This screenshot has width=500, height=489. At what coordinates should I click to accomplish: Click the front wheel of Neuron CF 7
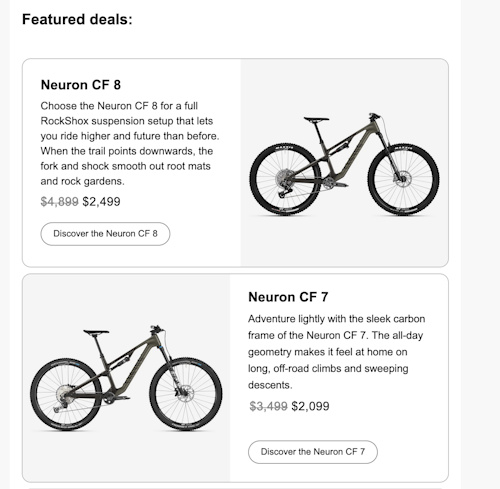click(186, 394)
